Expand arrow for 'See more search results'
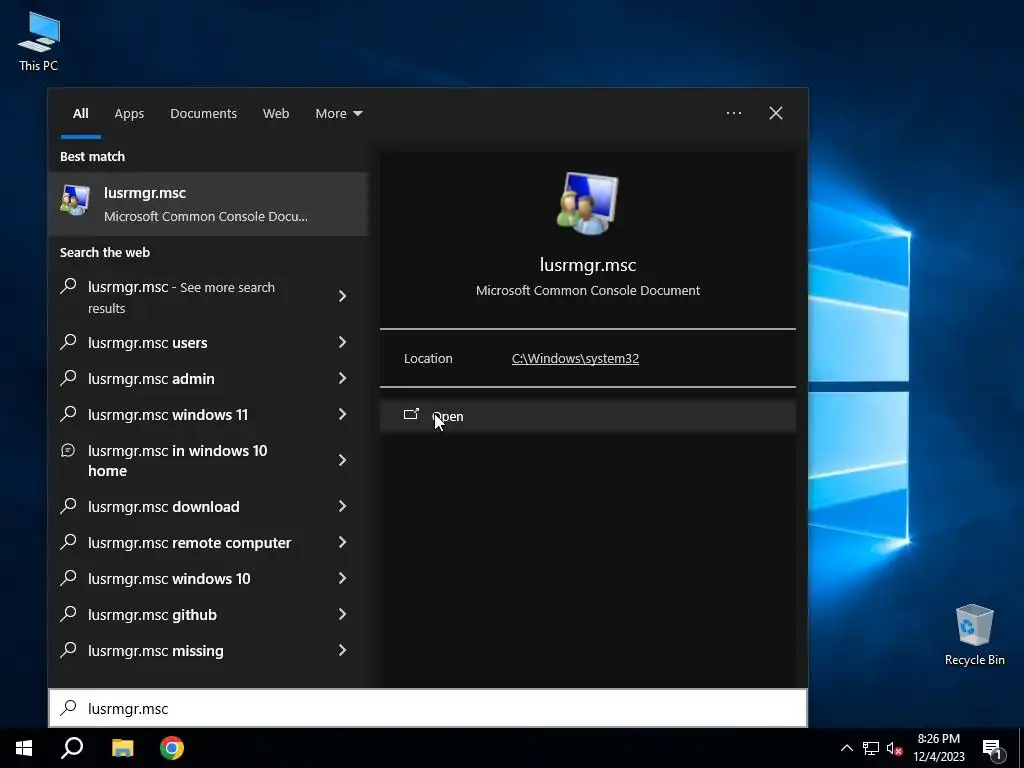This screenshot has width=1024, height=768. pos(342,296)
